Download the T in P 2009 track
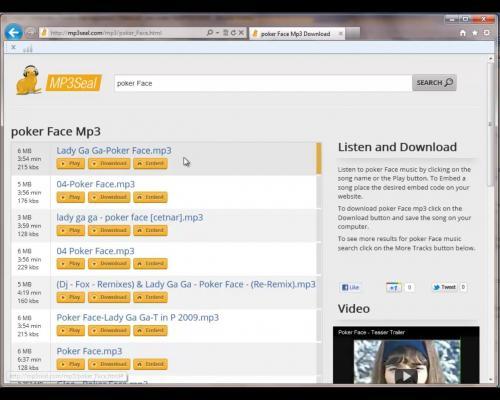This screenshot has width=500, height=400. pos(109,331)
